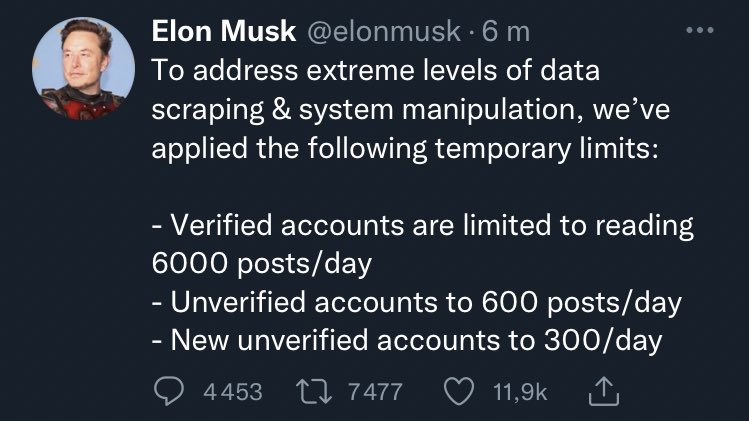The width and height of the screenshot is (749, 421).
Task: Click the 7477 retweet count
Action: [x=374, y=391]
